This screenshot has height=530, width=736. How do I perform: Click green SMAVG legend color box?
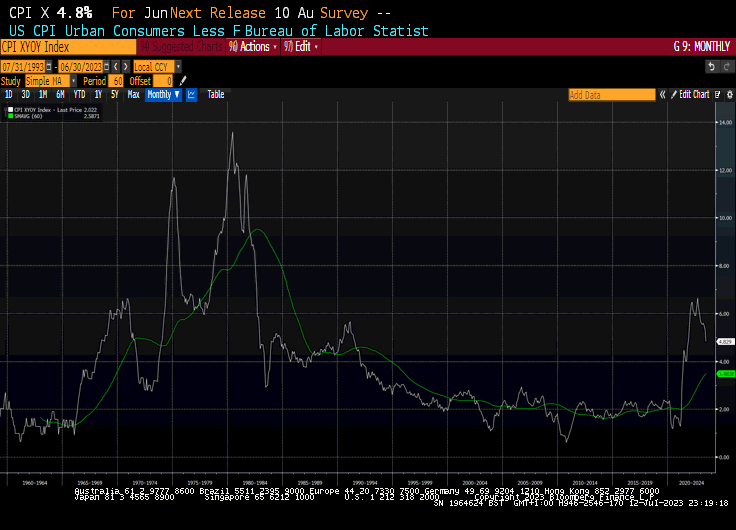(x=10, y=116)
